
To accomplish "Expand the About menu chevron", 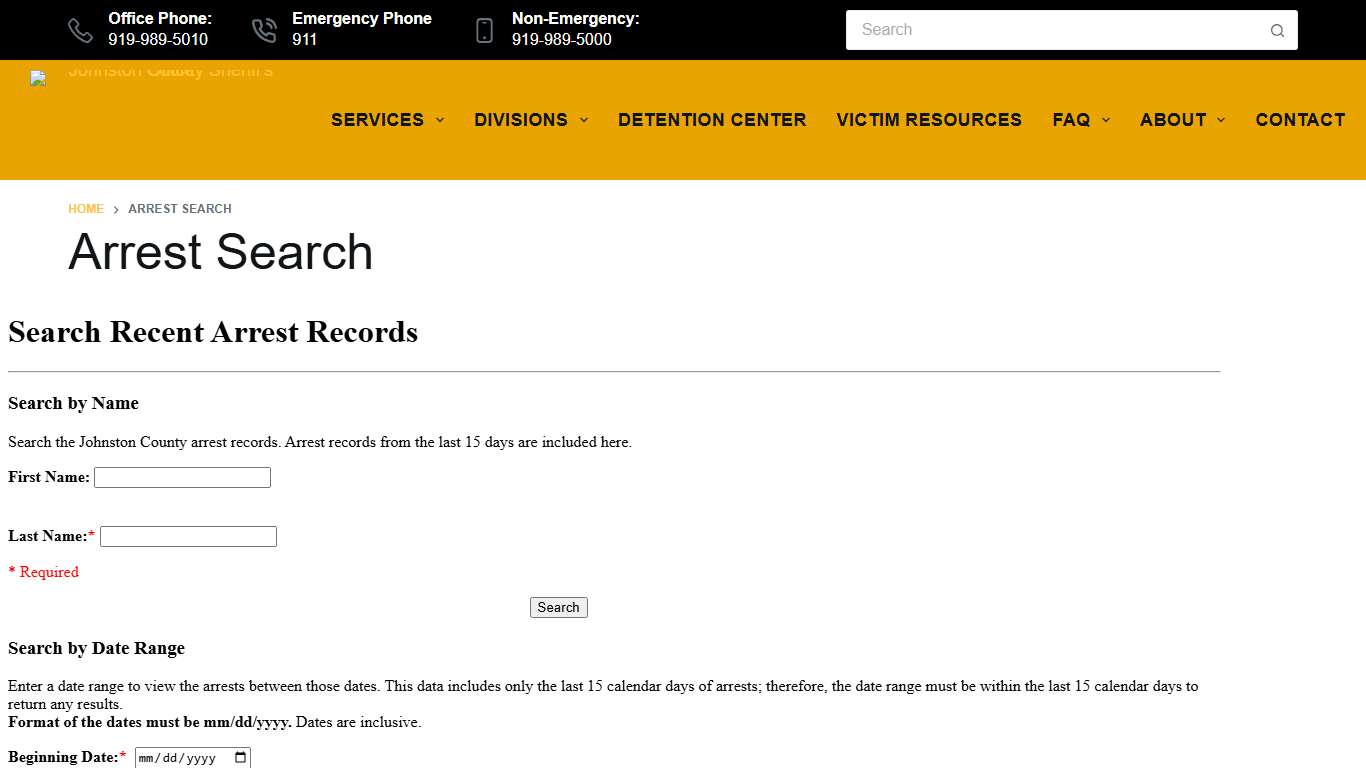I will [1221, 120].
